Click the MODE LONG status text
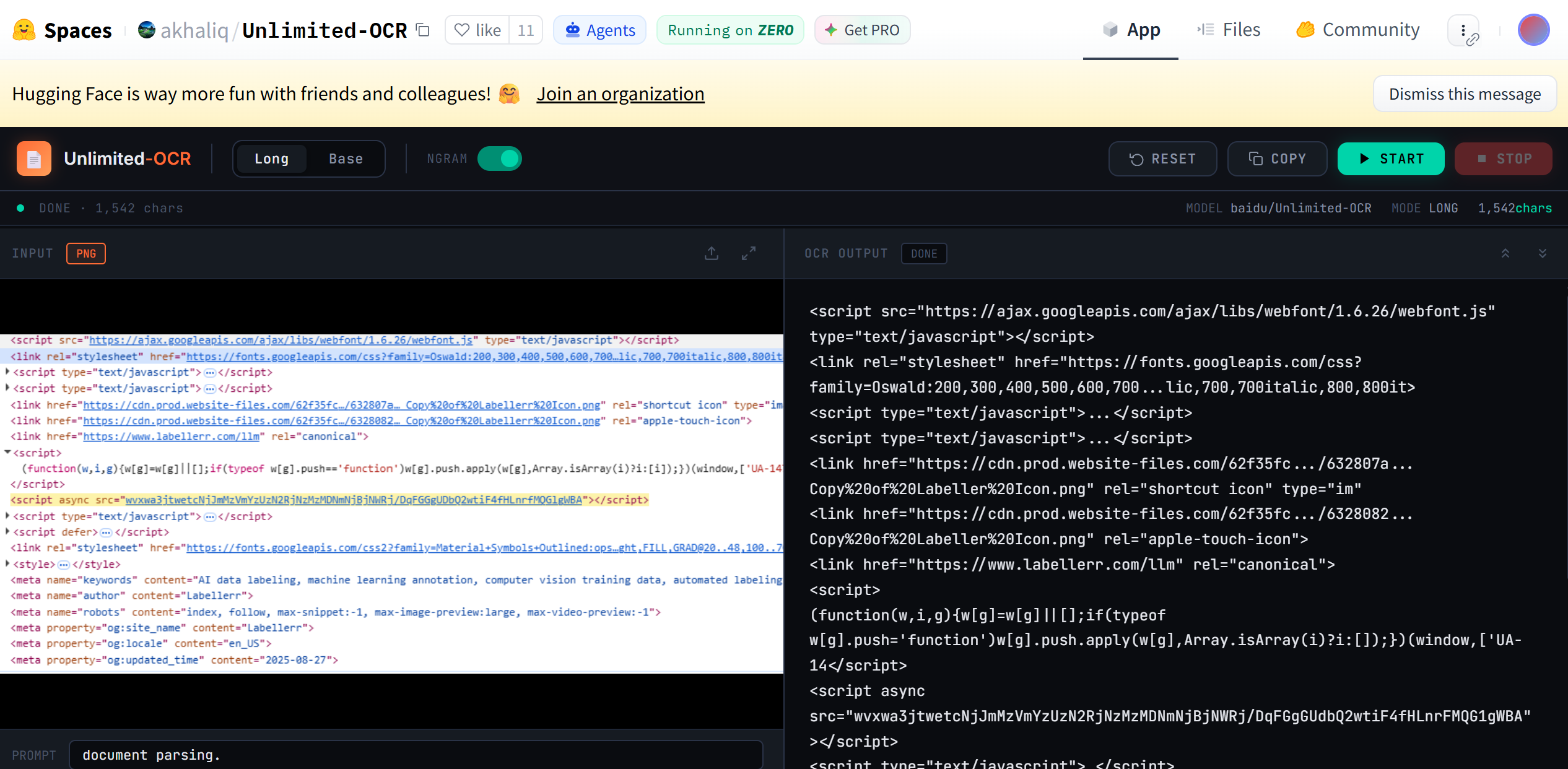The height and width of the screenshot is (769, 1568). (x=1424, y=208)
